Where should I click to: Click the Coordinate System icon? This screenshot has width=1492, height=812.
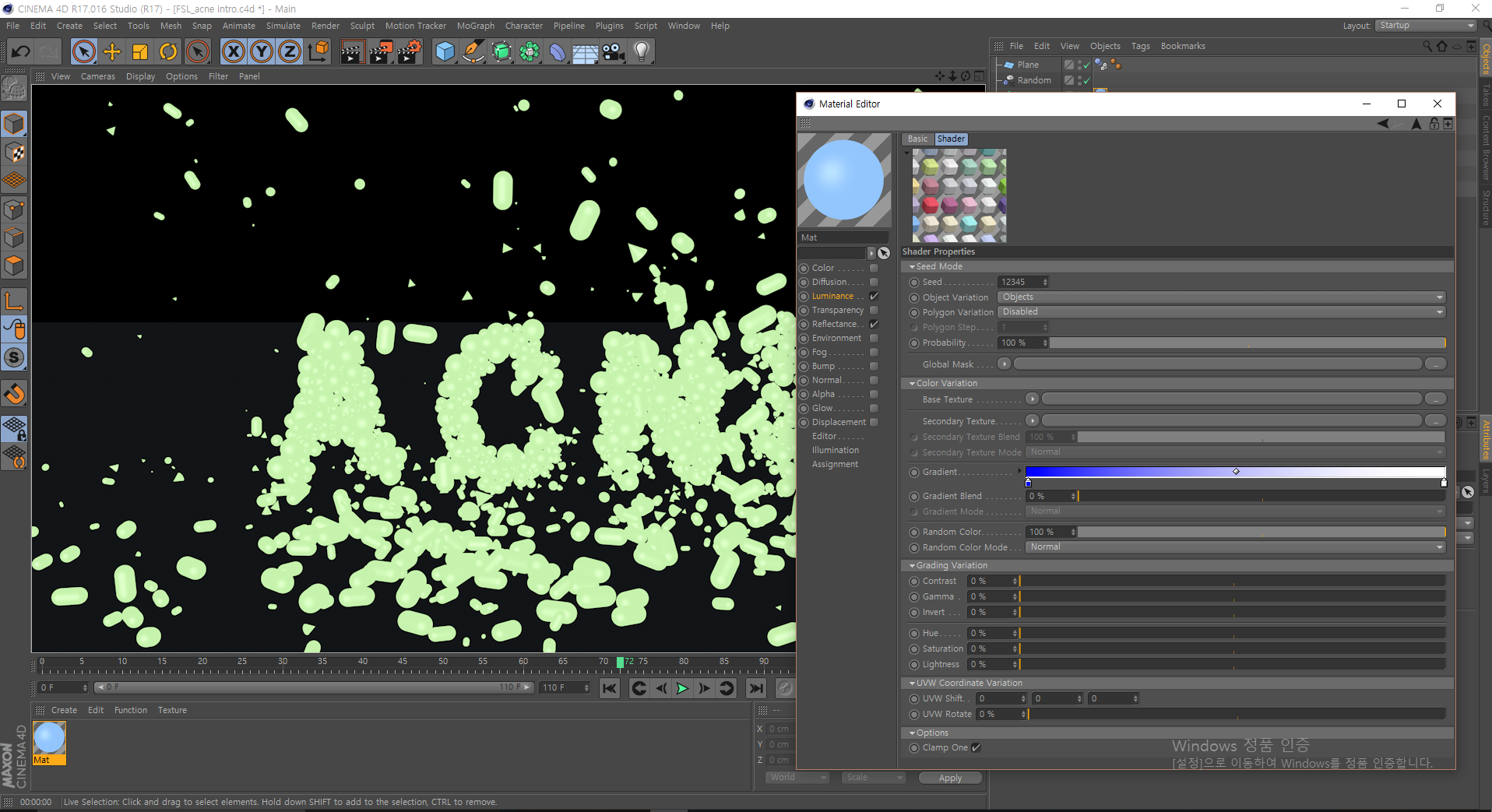click(x=318, y=52)
